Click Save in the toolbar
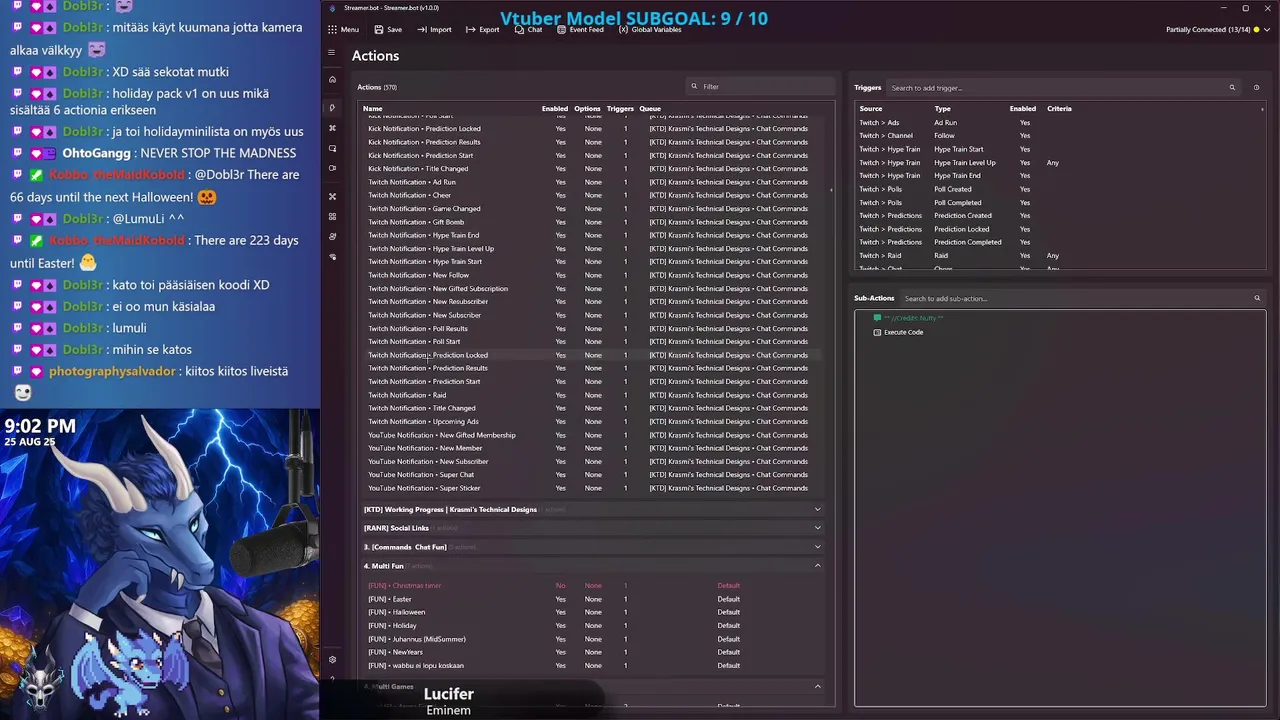Screen dimensions: 1280x720 (x=387, y=30)
